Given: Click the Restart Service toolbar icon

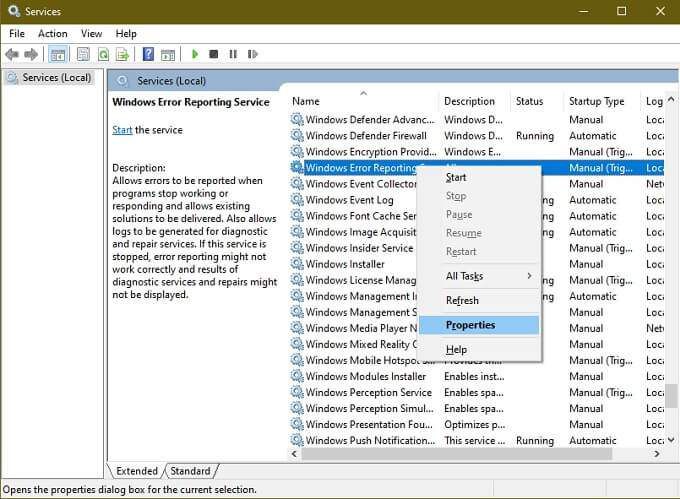Looking at the screenshot, I should click(x=251, y=54).
